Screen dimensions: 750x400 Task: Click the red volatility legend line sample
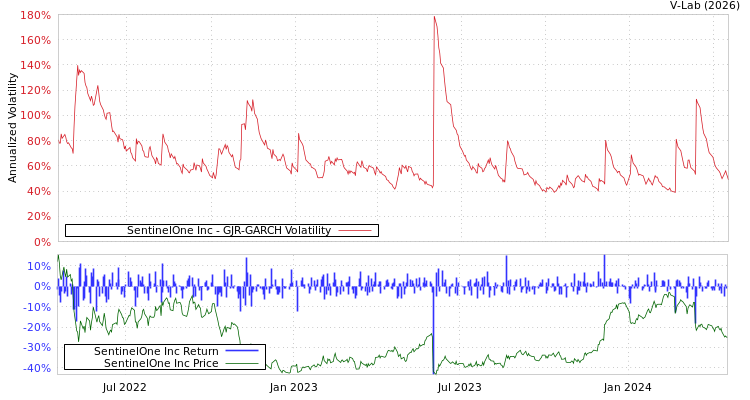pos(354,230)
